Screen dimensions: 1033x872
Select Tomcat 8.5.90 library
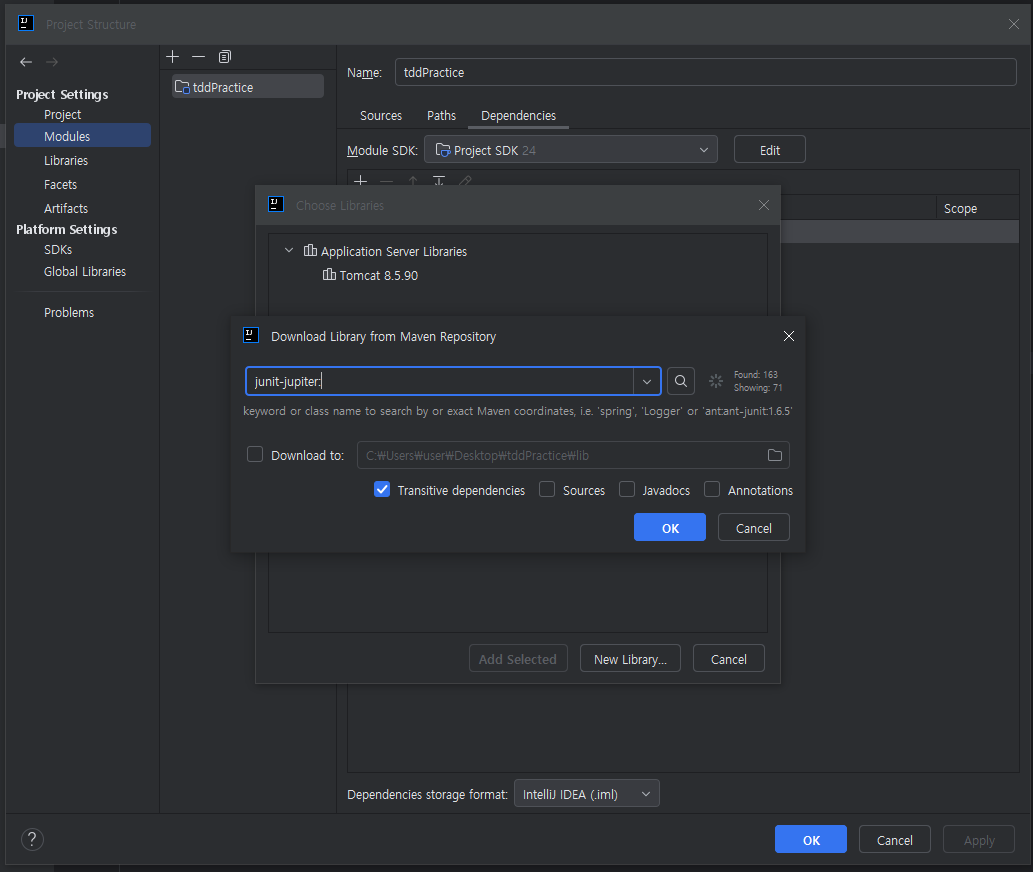(x=370, y=275)
